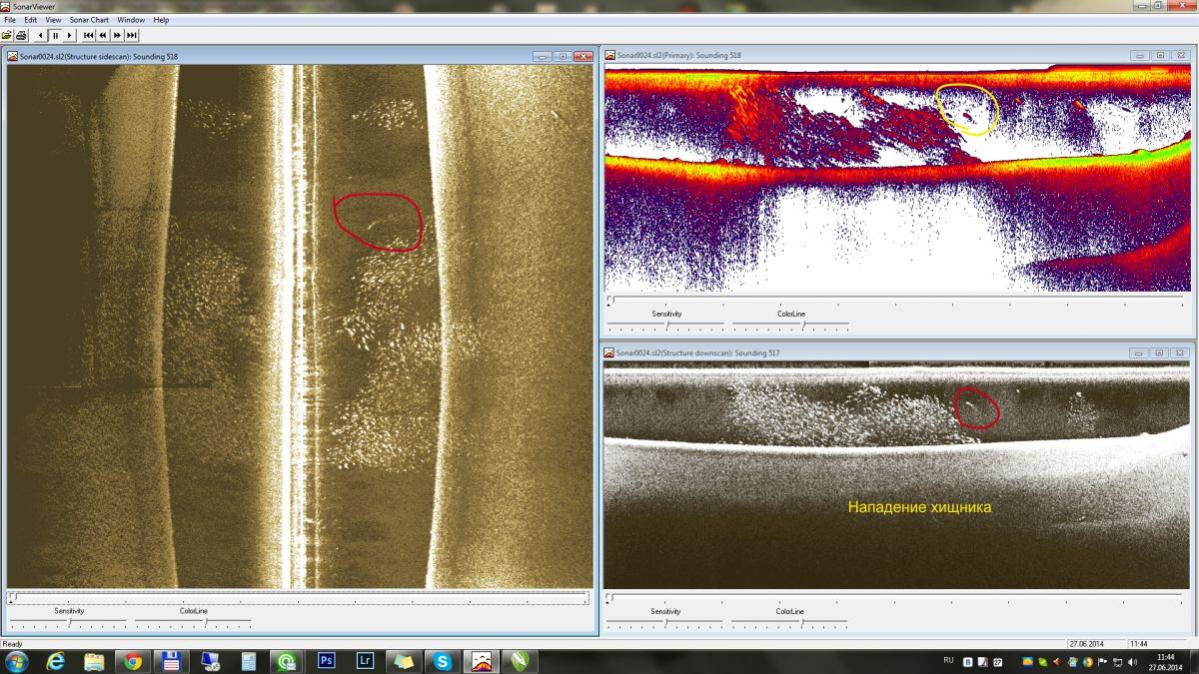
Task: Click the fast rewind toolbar button
Action: pyautogui.click(x=103, y=35)
